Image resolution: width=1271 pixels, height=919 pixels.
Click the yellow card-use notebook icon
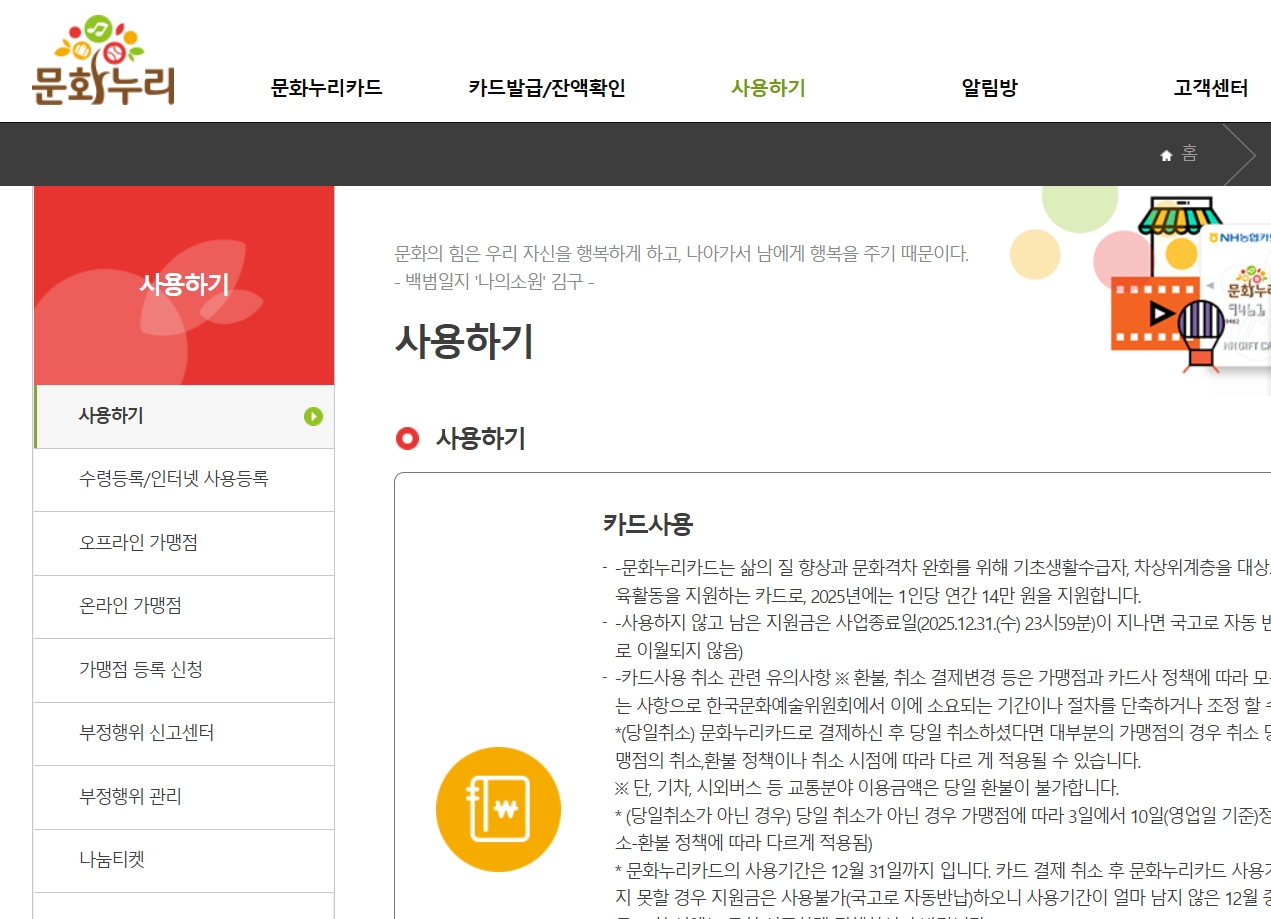[x=498, y=809]
